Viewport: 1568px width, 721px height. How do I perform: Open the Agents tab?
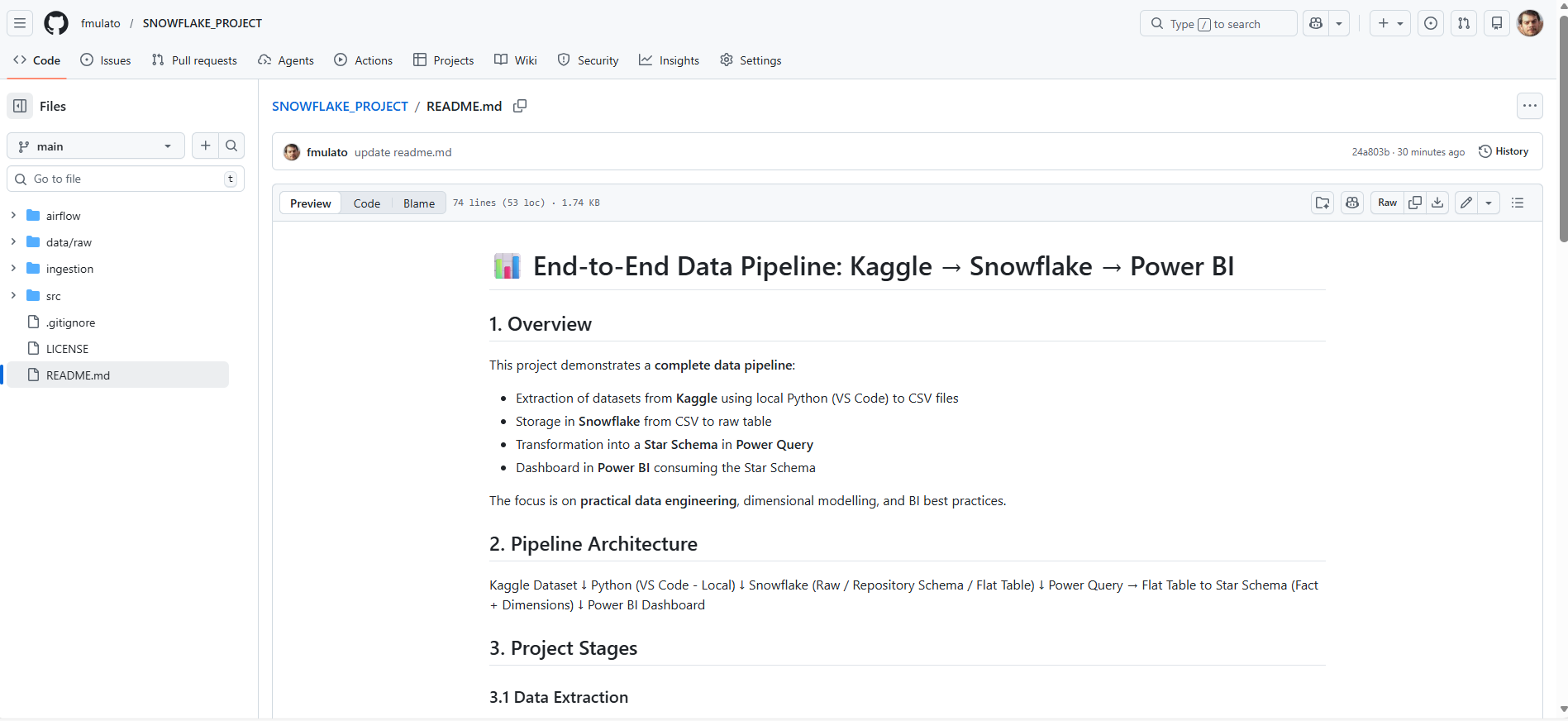(286, 60)
